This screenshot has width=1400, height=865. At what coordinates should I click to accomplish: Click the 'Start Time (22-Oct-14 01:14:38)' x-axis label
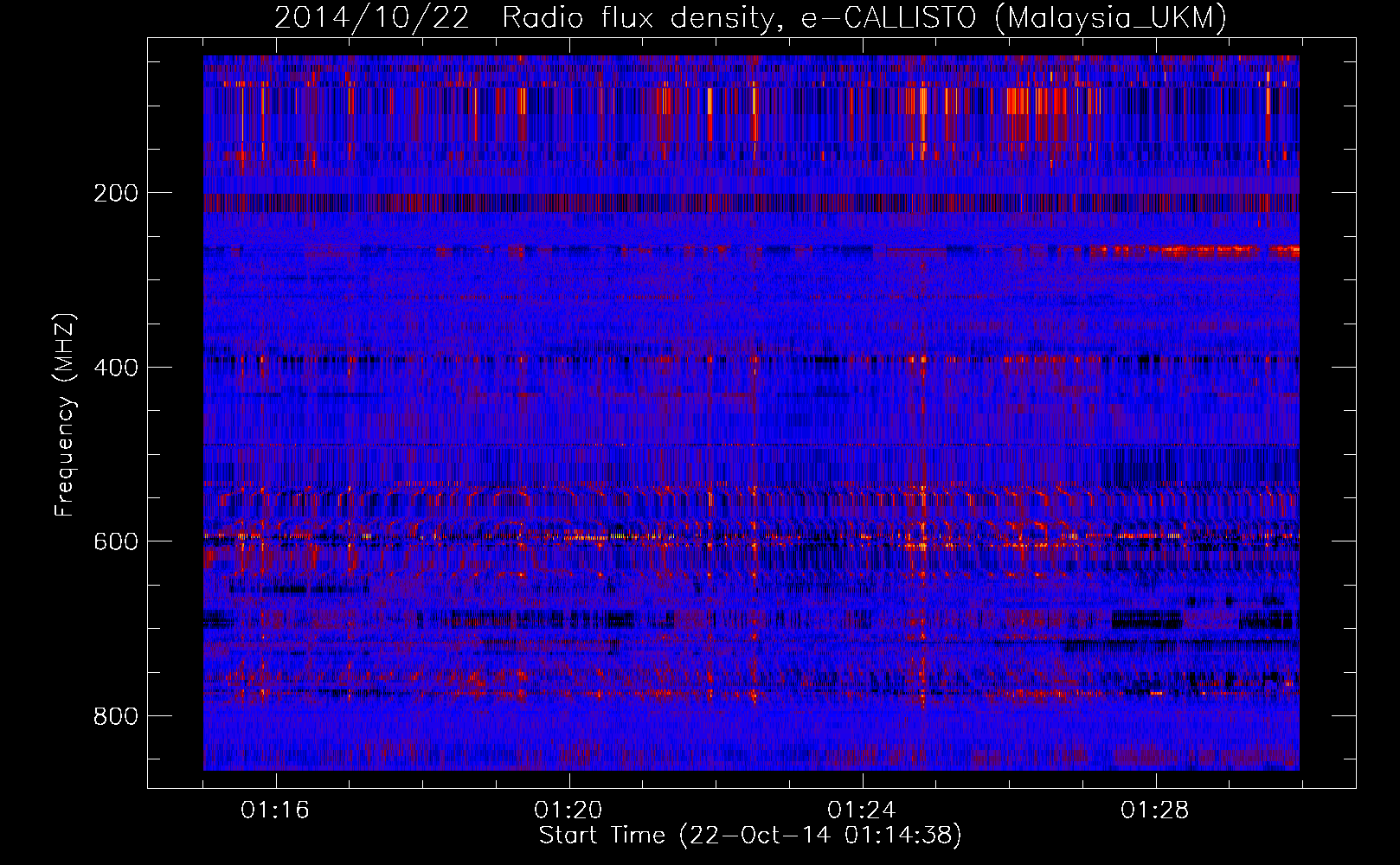[750, 836]
